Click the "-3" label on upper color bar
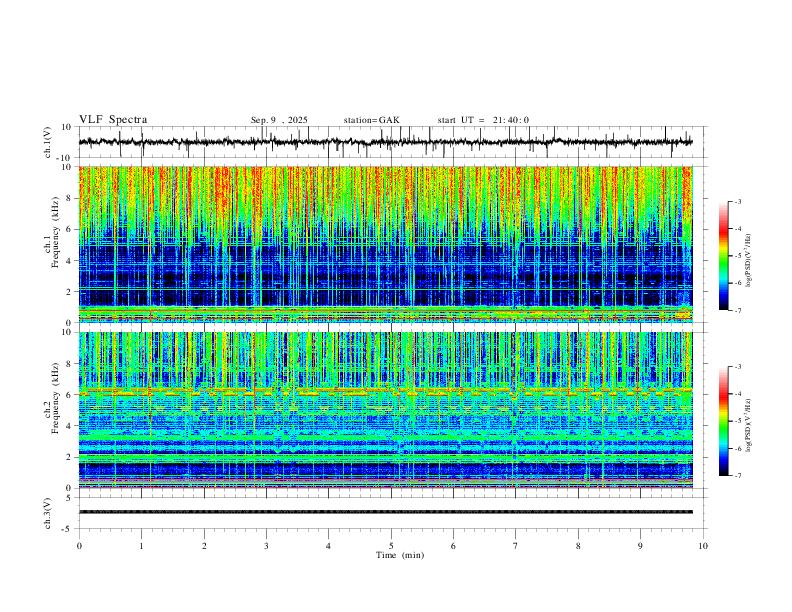Image resolution: width=792 pixels, height=612 pixels. coord(738,201)
